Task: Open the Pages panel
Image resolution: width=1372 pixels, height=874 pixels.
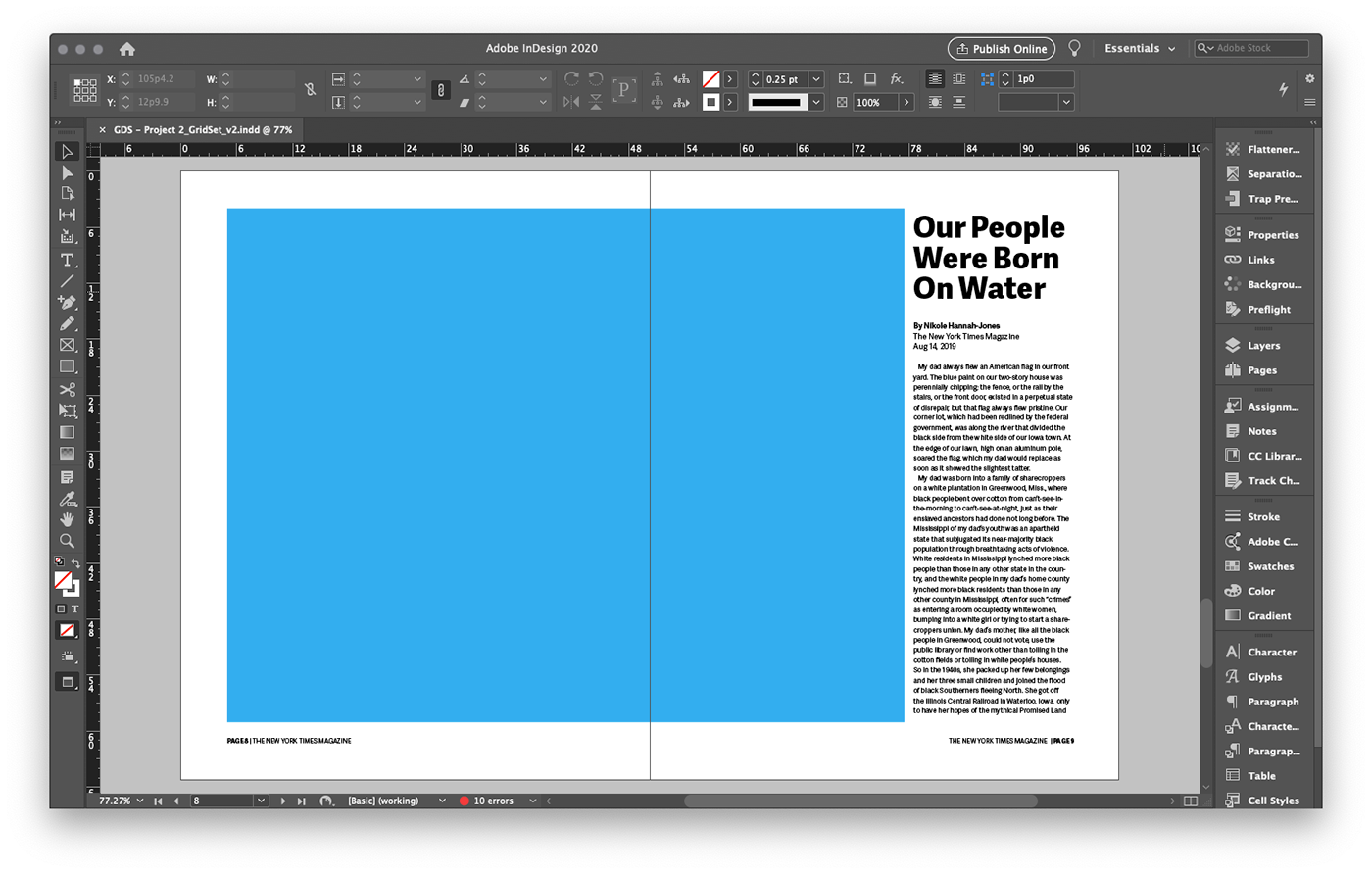Action: (x=1262, y=370)
